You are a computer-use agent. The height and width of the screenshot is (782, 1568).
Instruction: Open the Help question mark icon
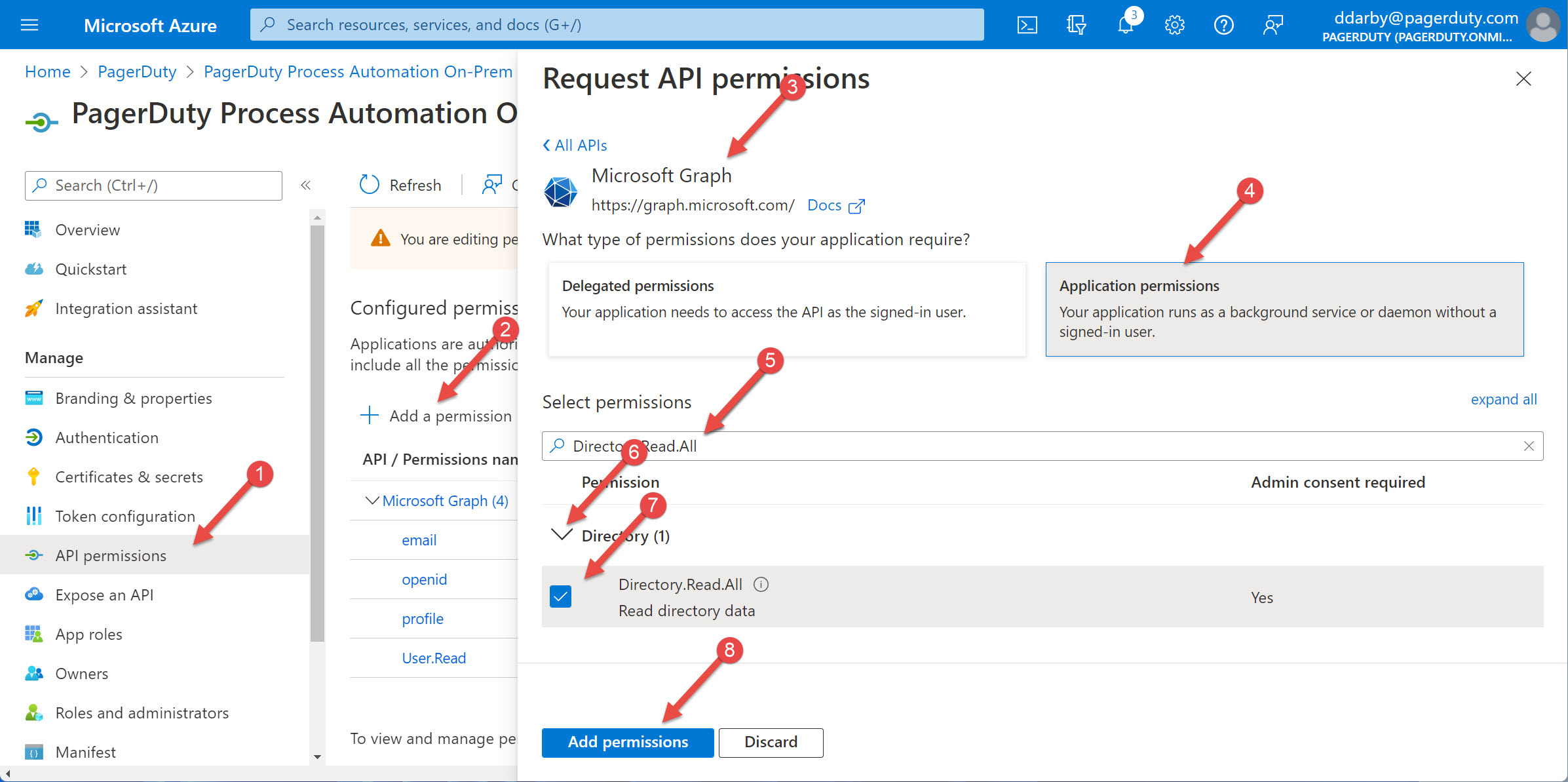point(1223,25)
